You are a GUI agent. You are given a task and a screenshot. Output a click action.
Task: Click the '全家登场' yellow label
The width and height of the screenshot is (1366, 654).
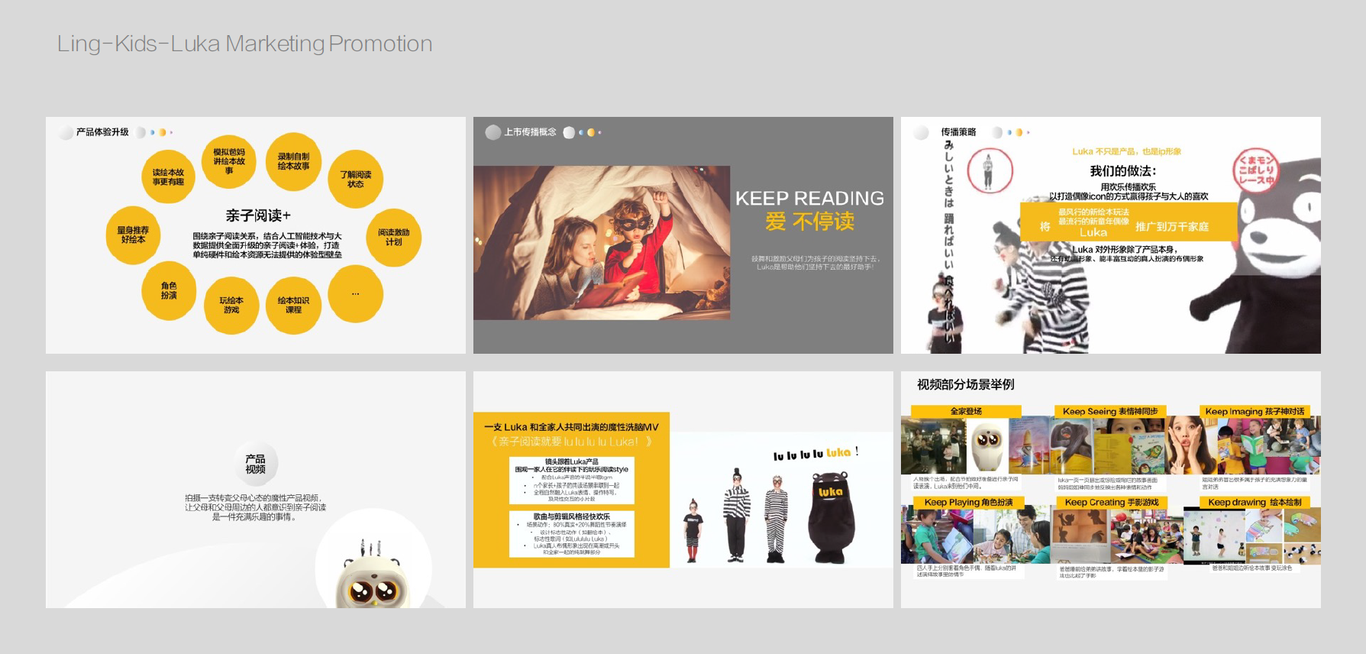pyautogui.click(x=966, y=411)
